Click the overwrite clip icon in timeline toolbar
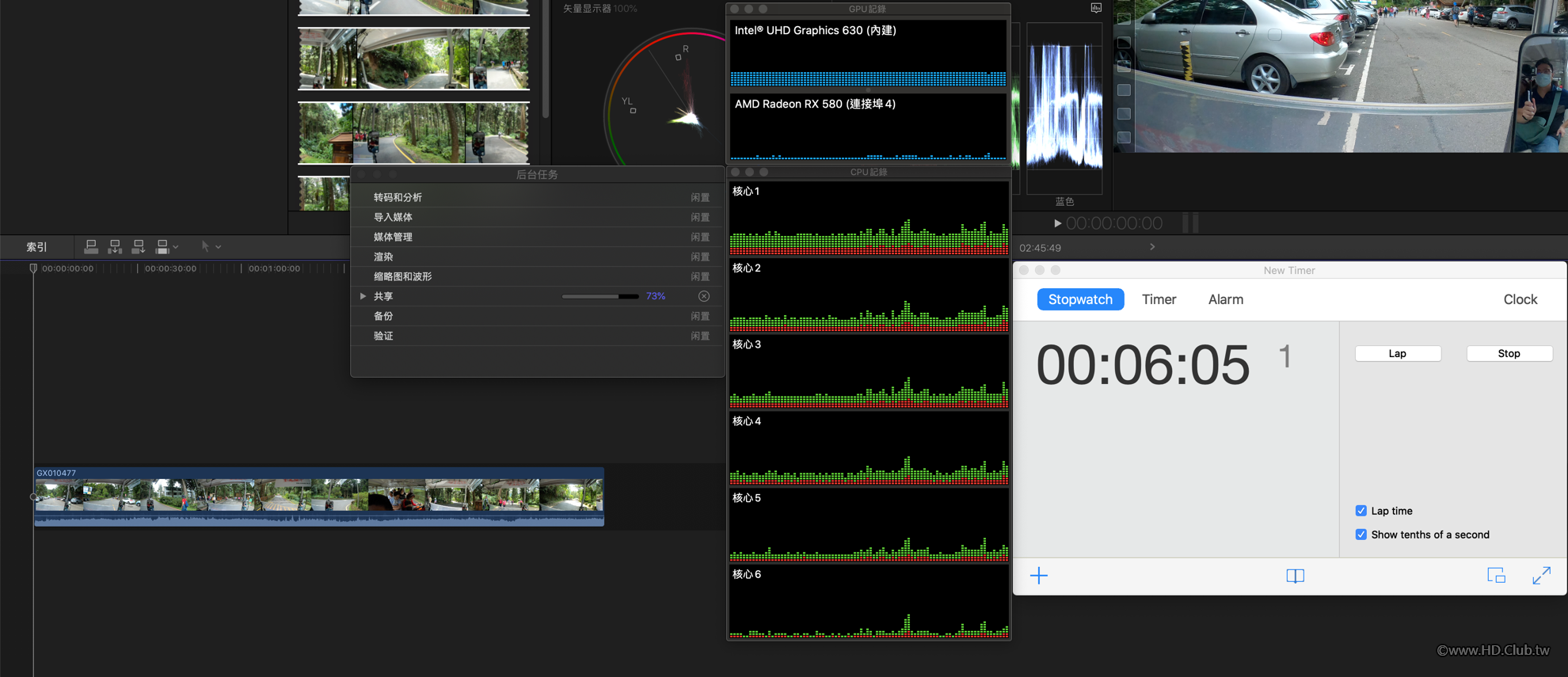This screenshot has height=677, width=1568. [162, 247]
